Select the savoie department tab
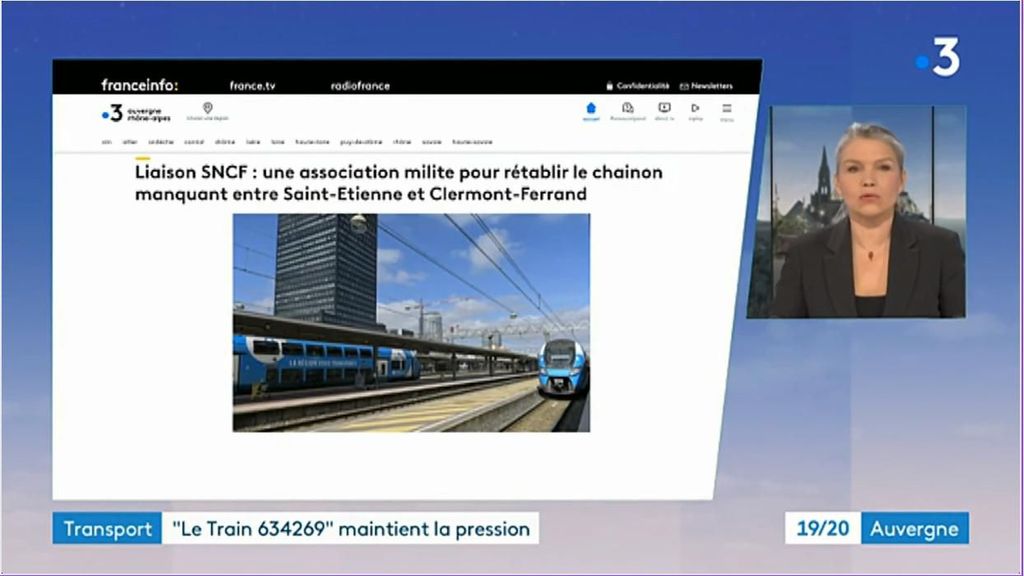Screen dimensions: 1024x576 coord(432,142)
